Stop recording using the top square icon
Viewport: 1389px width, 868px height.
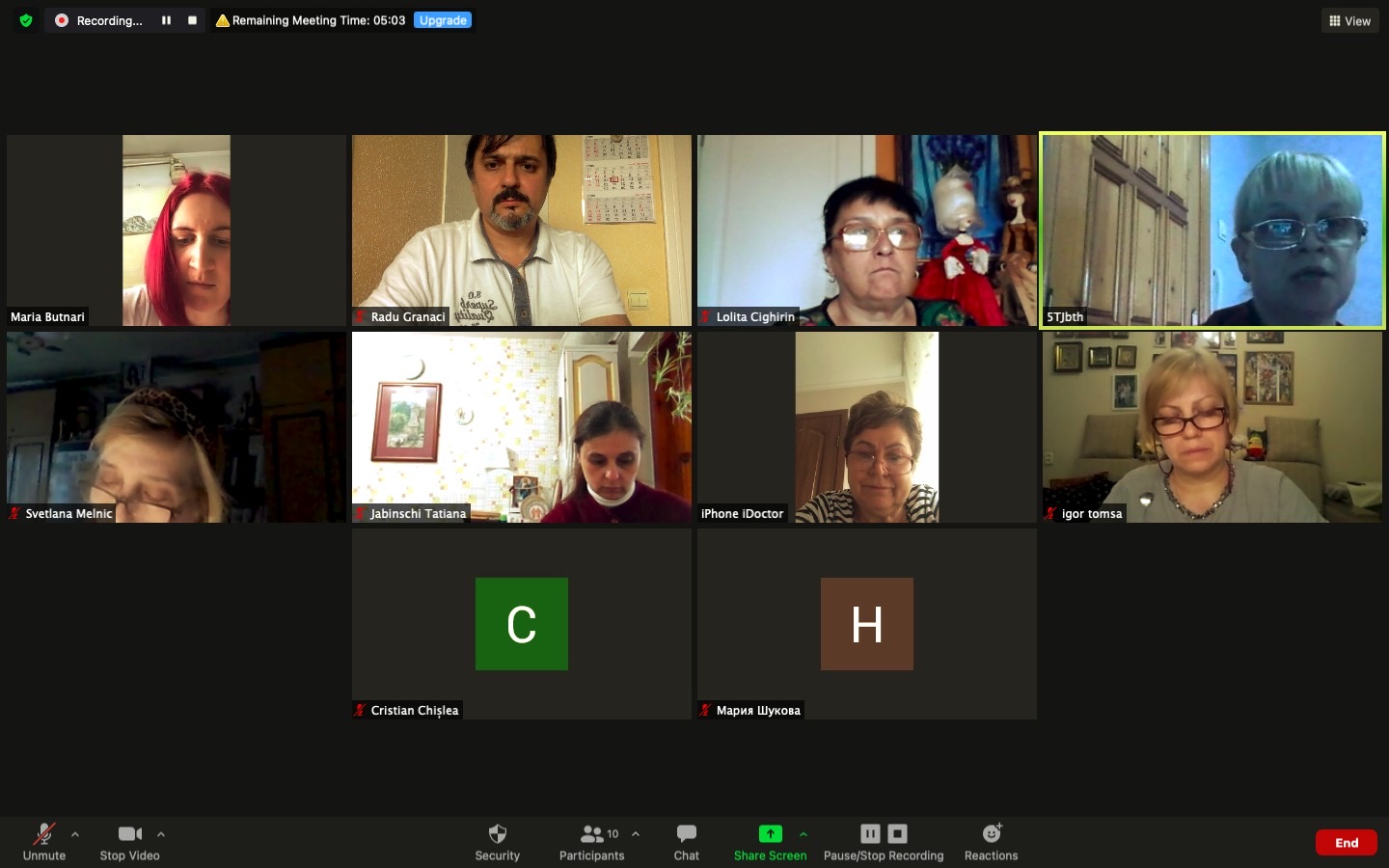192,20
